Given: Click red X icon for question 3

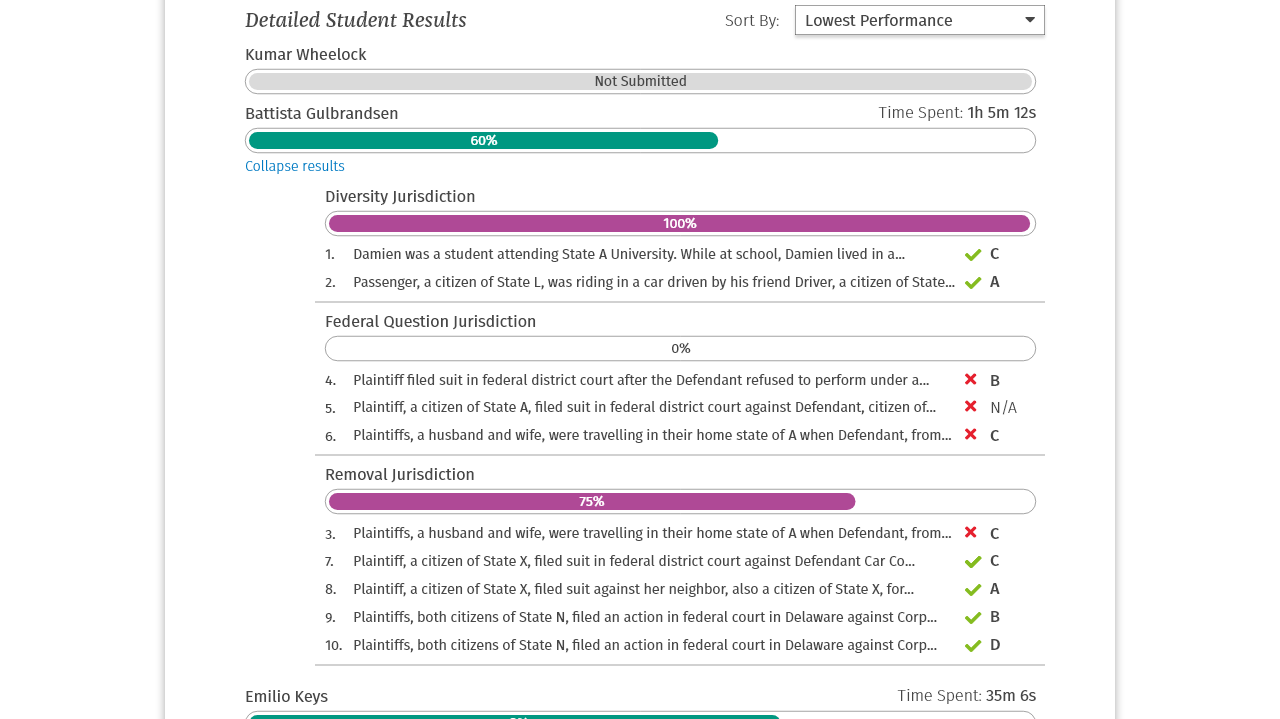Looking at the screenshot, I should [x=970, y=533].
